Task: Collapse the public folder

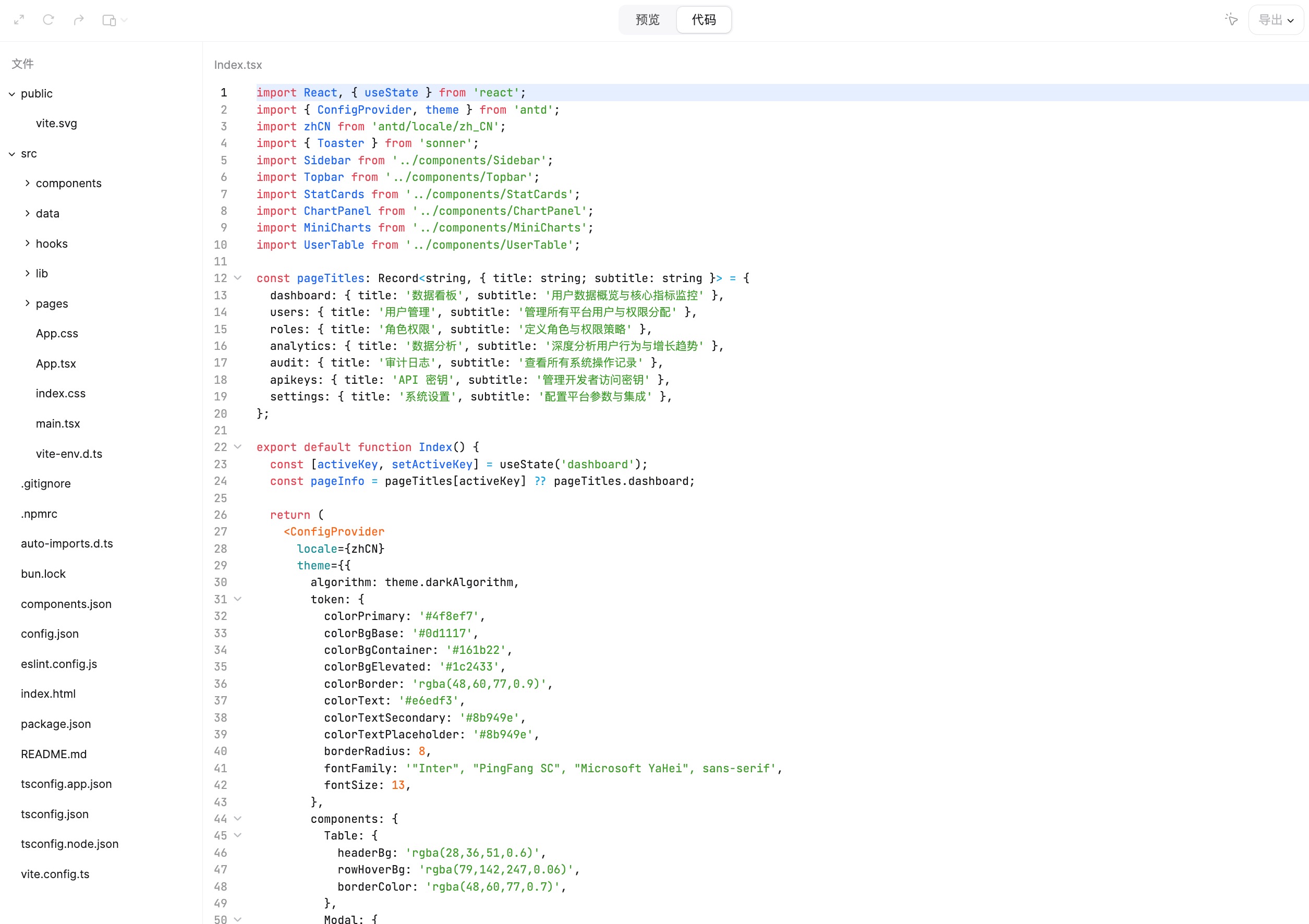Action: pyautogui.click(x=12, y=94)
